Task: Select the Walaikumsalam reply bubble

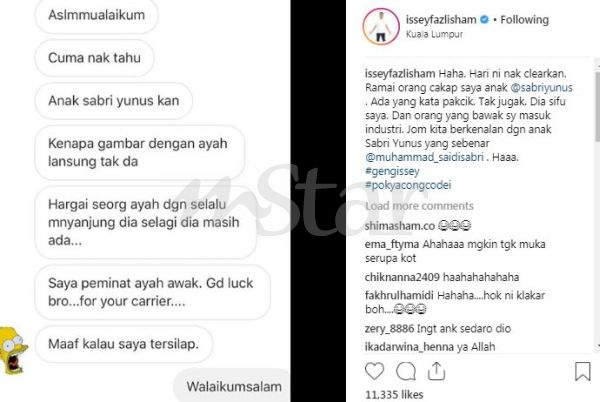Action: (x=232, y=386)
